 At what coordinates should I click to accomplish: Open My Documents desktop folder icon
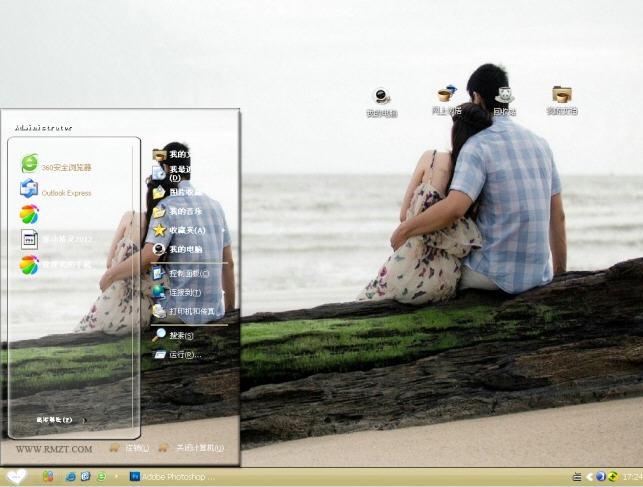[562, 101]
